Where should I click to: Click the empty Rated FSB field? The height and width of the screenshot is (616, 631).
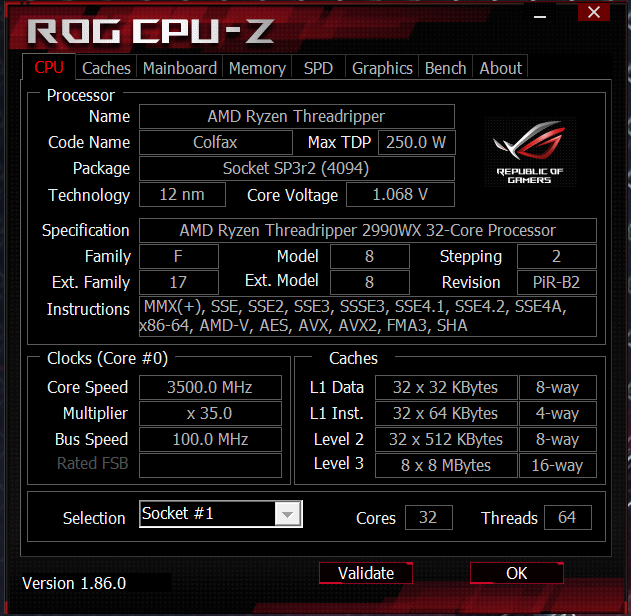pyautogui.click(x=210, y=466)
